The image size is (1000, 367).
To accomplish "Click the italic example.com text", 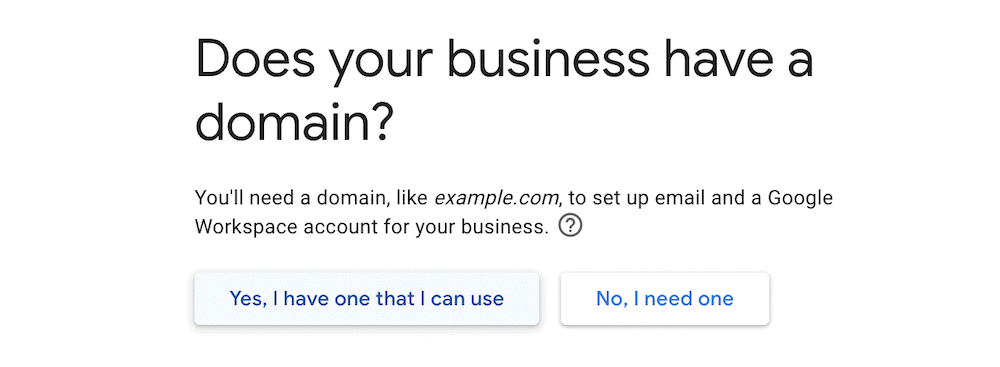I will 497,198.
